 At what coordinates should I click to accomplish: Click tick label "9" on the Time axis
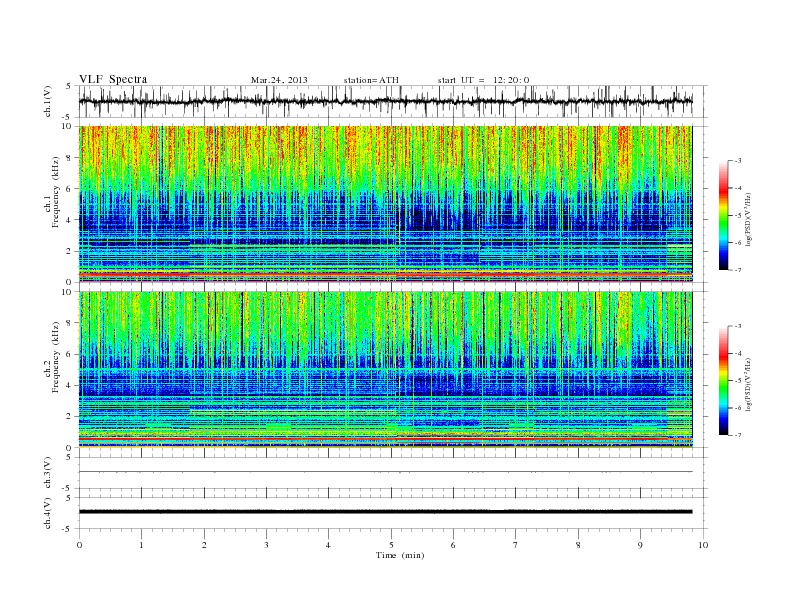640,545
